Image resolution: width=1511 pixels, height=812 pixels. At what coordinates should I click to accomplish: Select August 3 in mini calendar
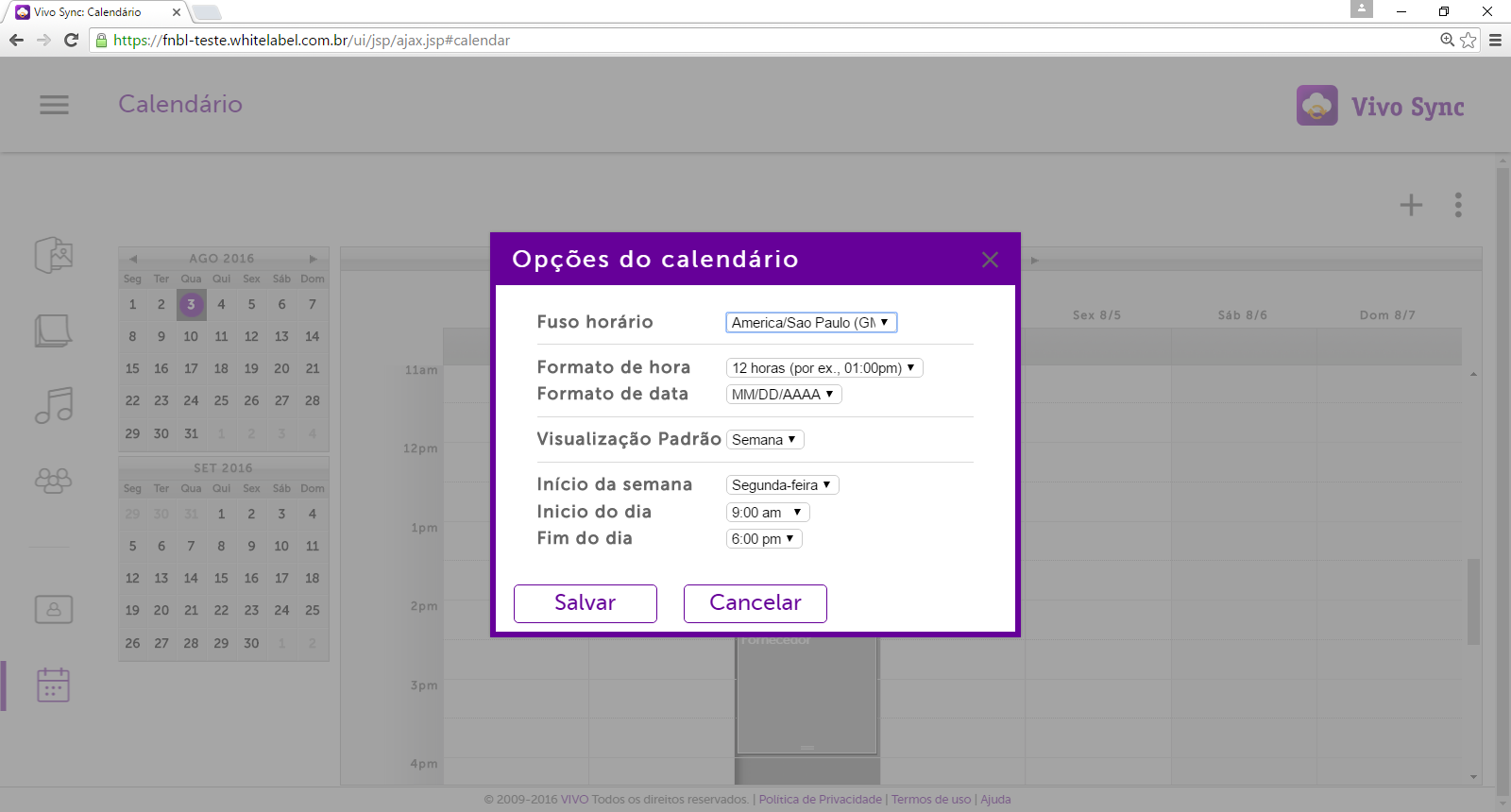(x=191, y=304)
